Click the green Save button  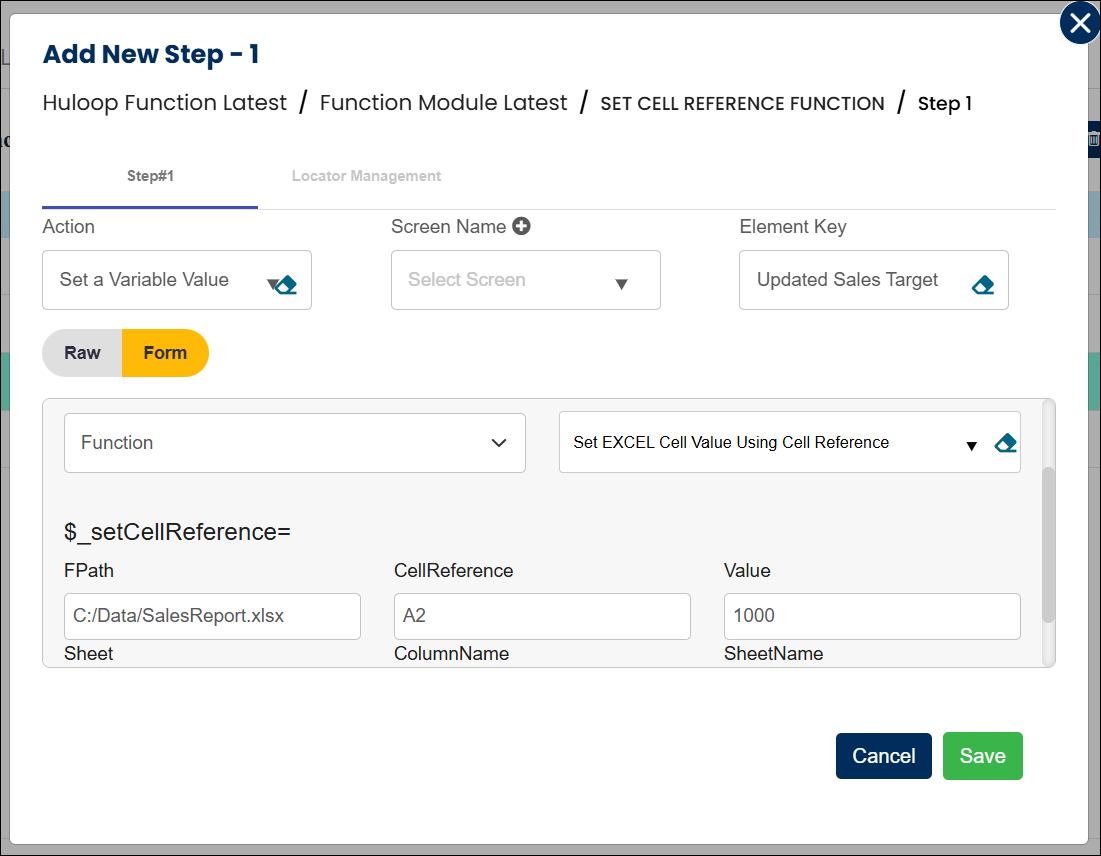[982, 756]
